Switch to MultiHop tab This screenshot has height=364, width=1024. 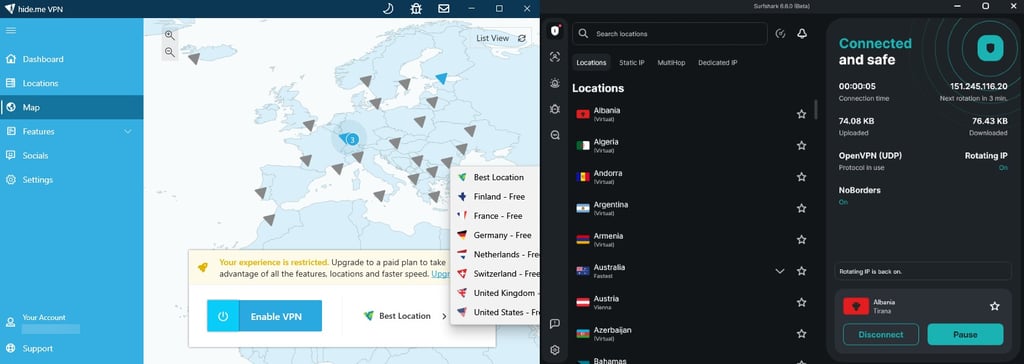pyautogui.click(x=671, y=63)
